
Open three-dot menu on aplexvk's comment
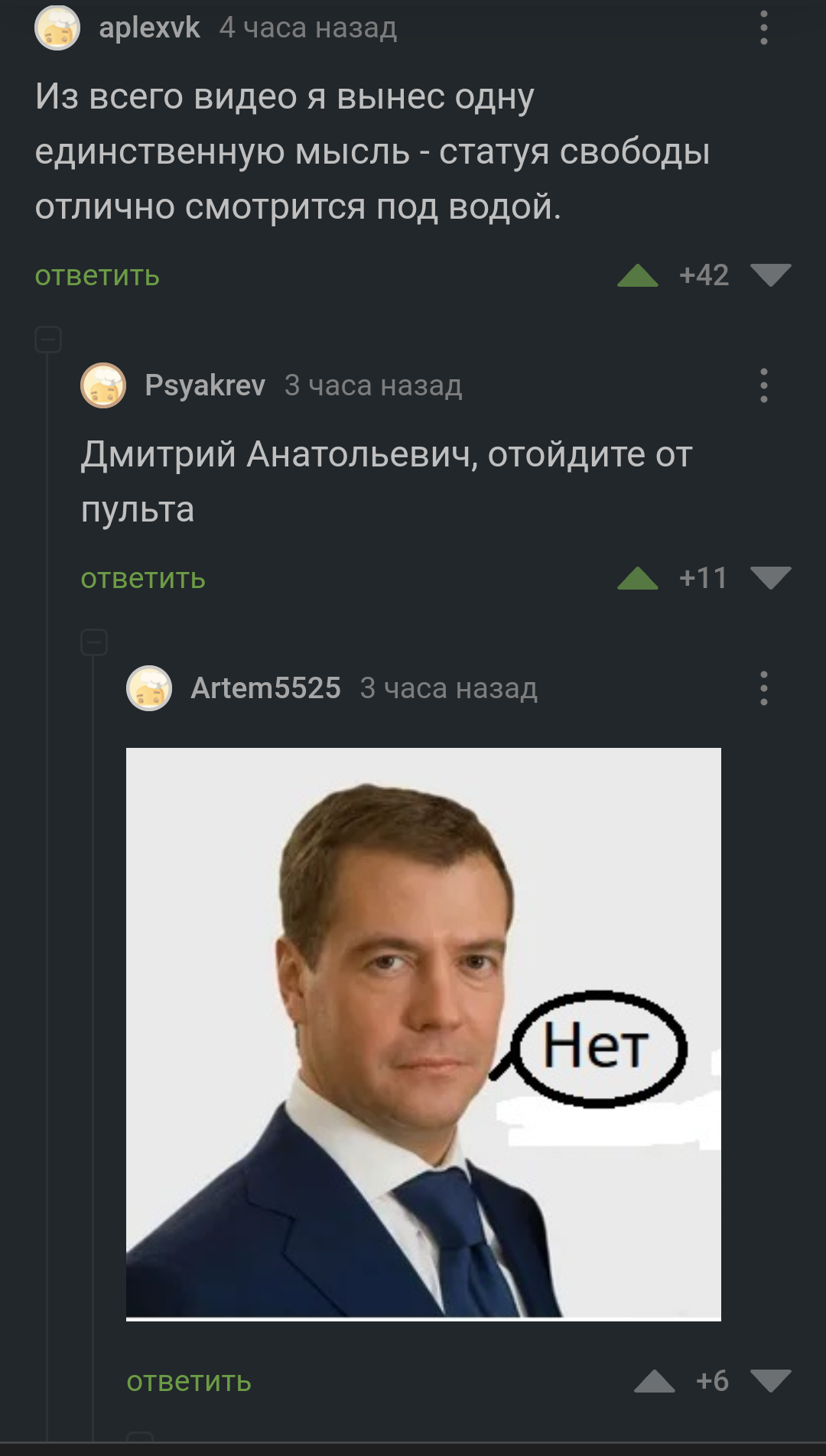click(x=763, y=28)
